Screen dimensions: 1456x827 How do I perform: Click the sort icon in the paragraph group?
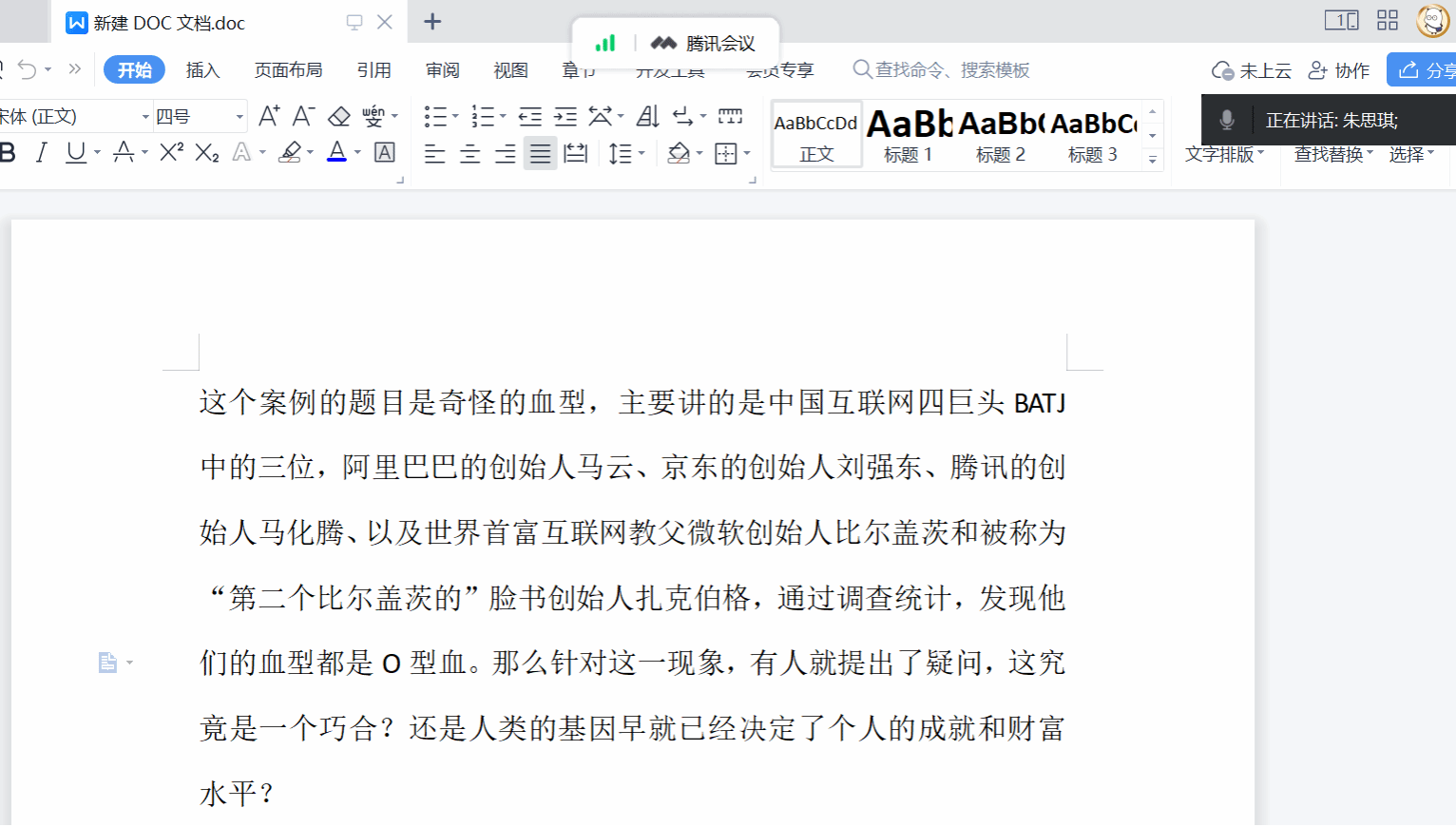tap(647, 117)
